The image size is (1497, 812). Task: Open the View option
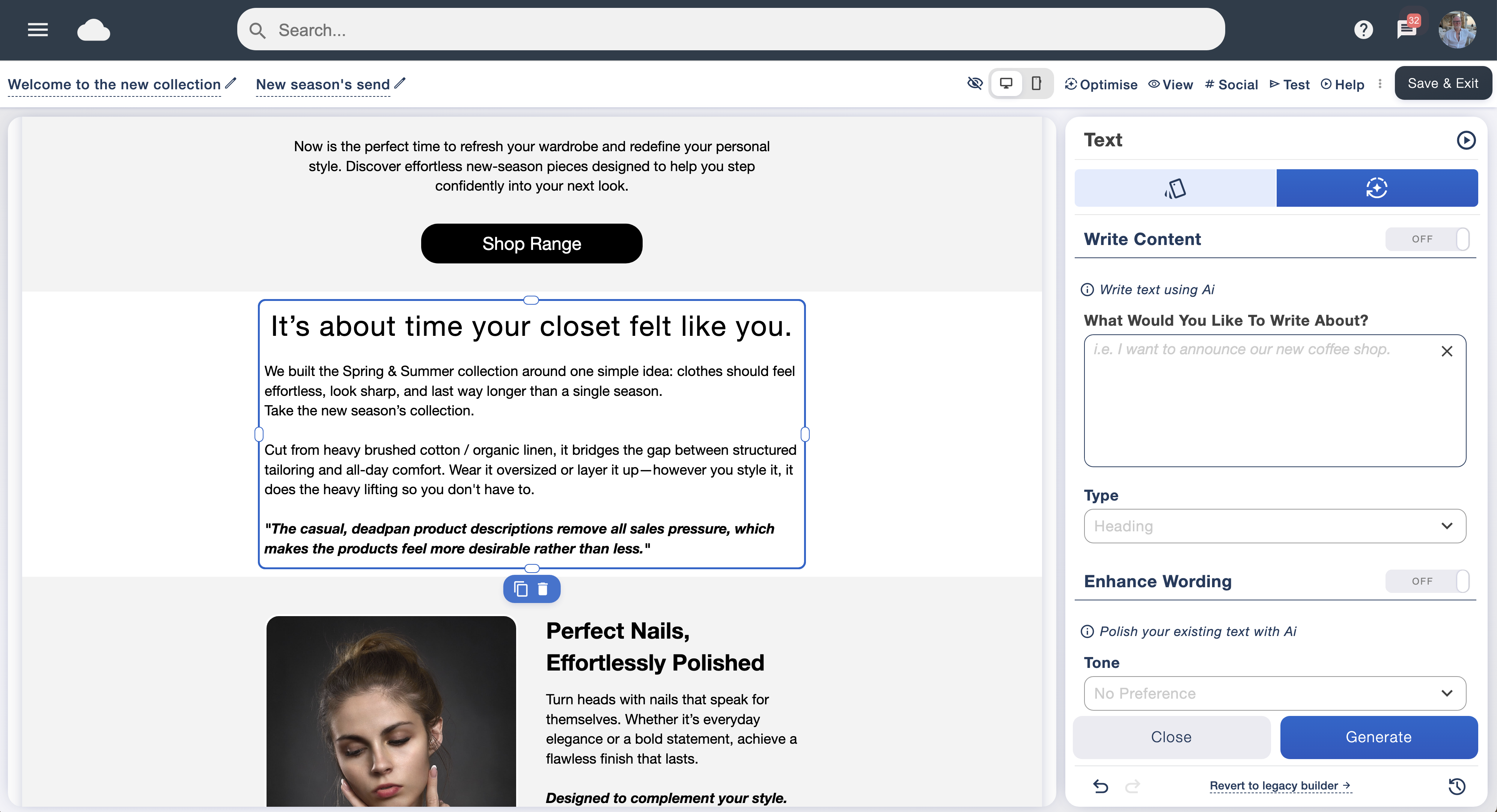1170,85
